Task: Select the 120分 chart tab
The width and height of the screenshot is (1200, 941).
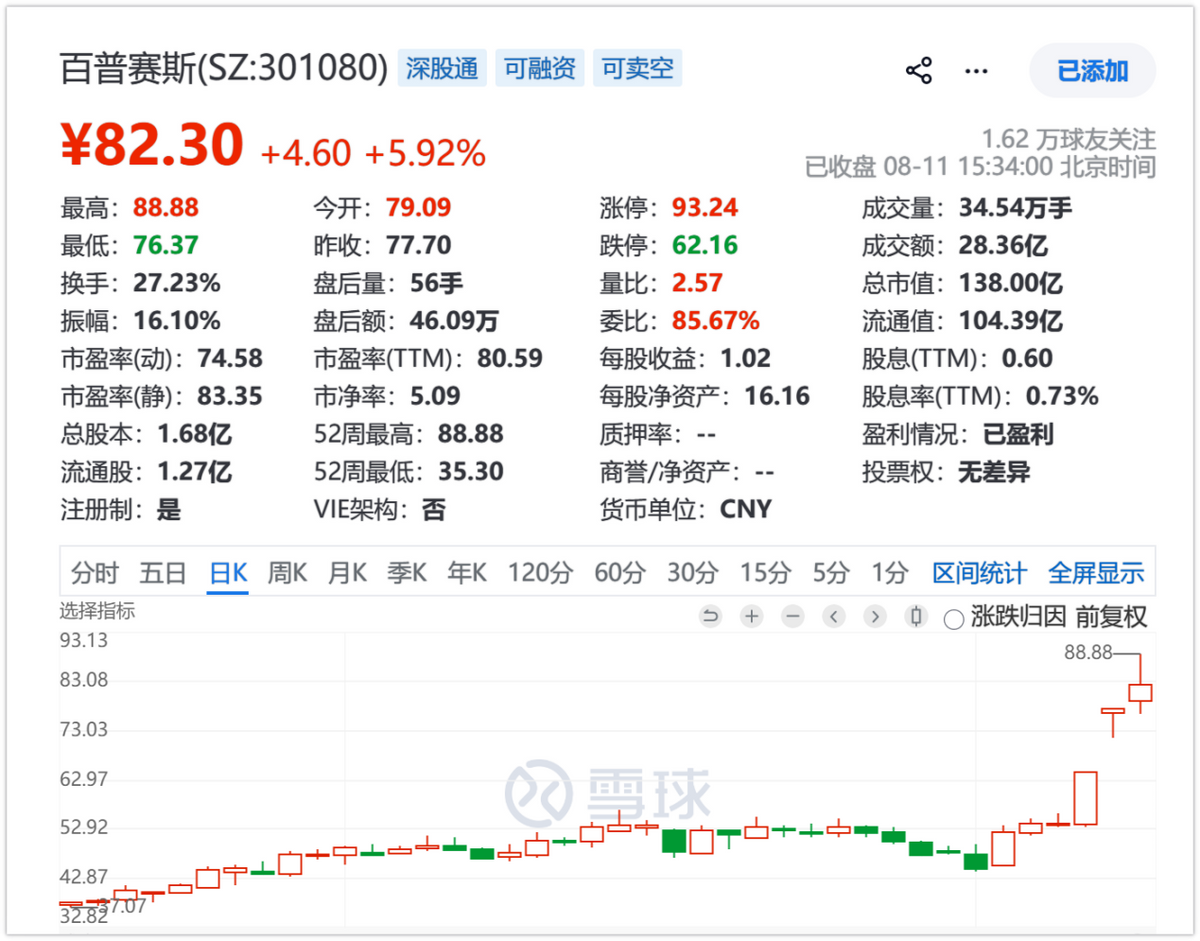Action: pos(540,573)
